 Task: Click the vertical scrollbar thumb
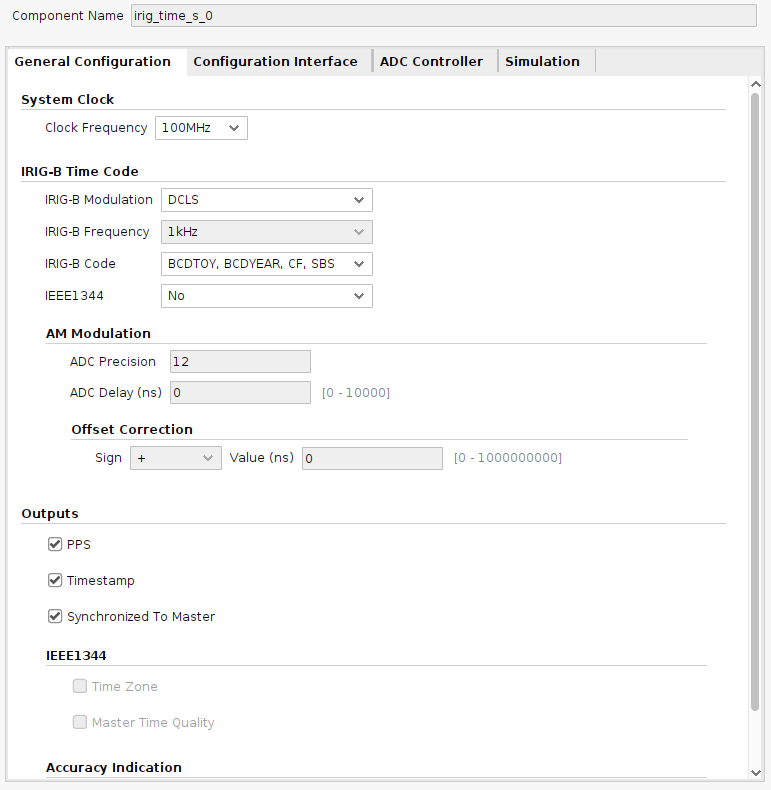(x=755, y=402)
